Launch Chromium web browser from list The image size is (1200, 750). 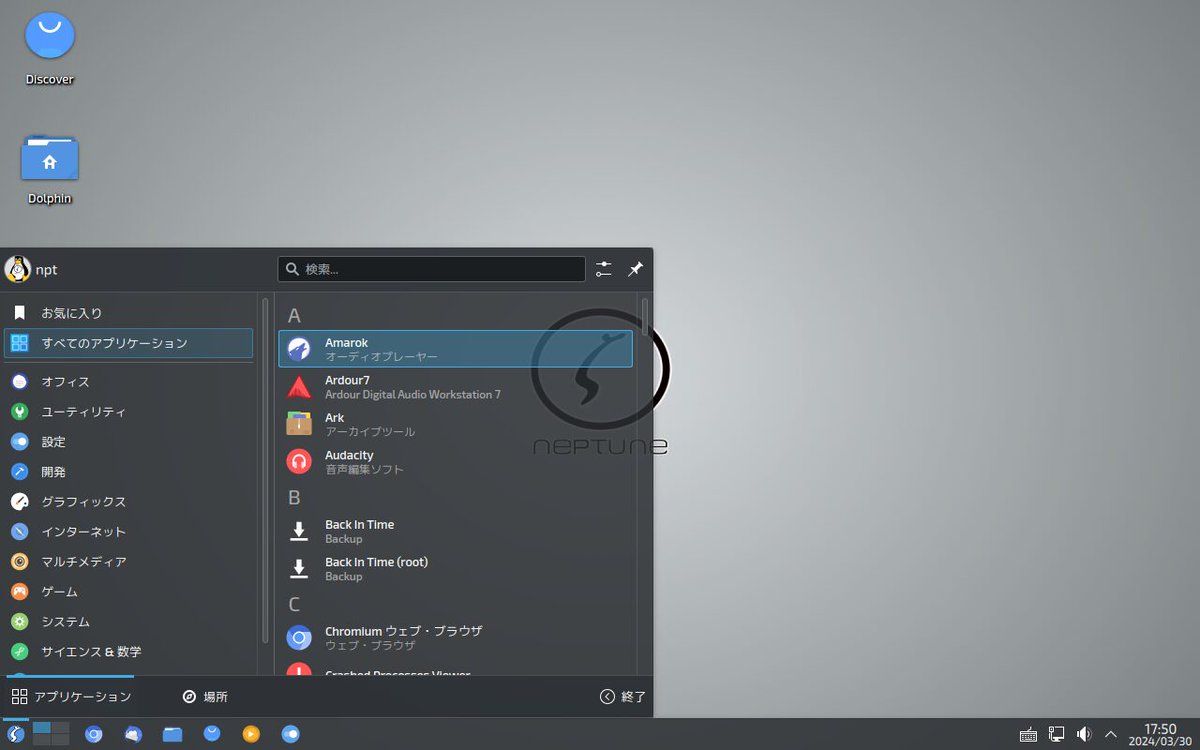455,638
